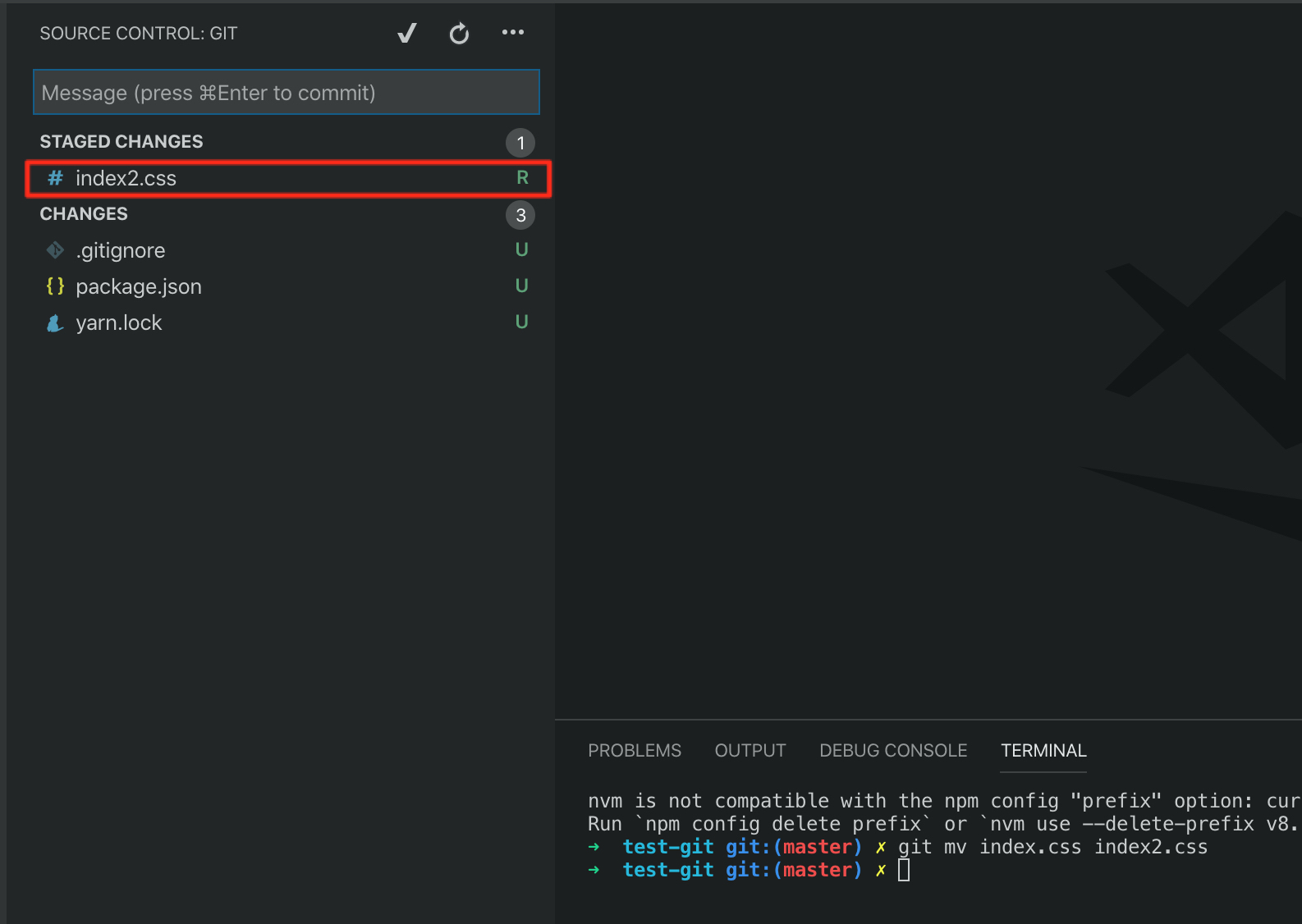Click the U status badge for package.json
This screenshot has height=924, width=1302.
[521, 286]
